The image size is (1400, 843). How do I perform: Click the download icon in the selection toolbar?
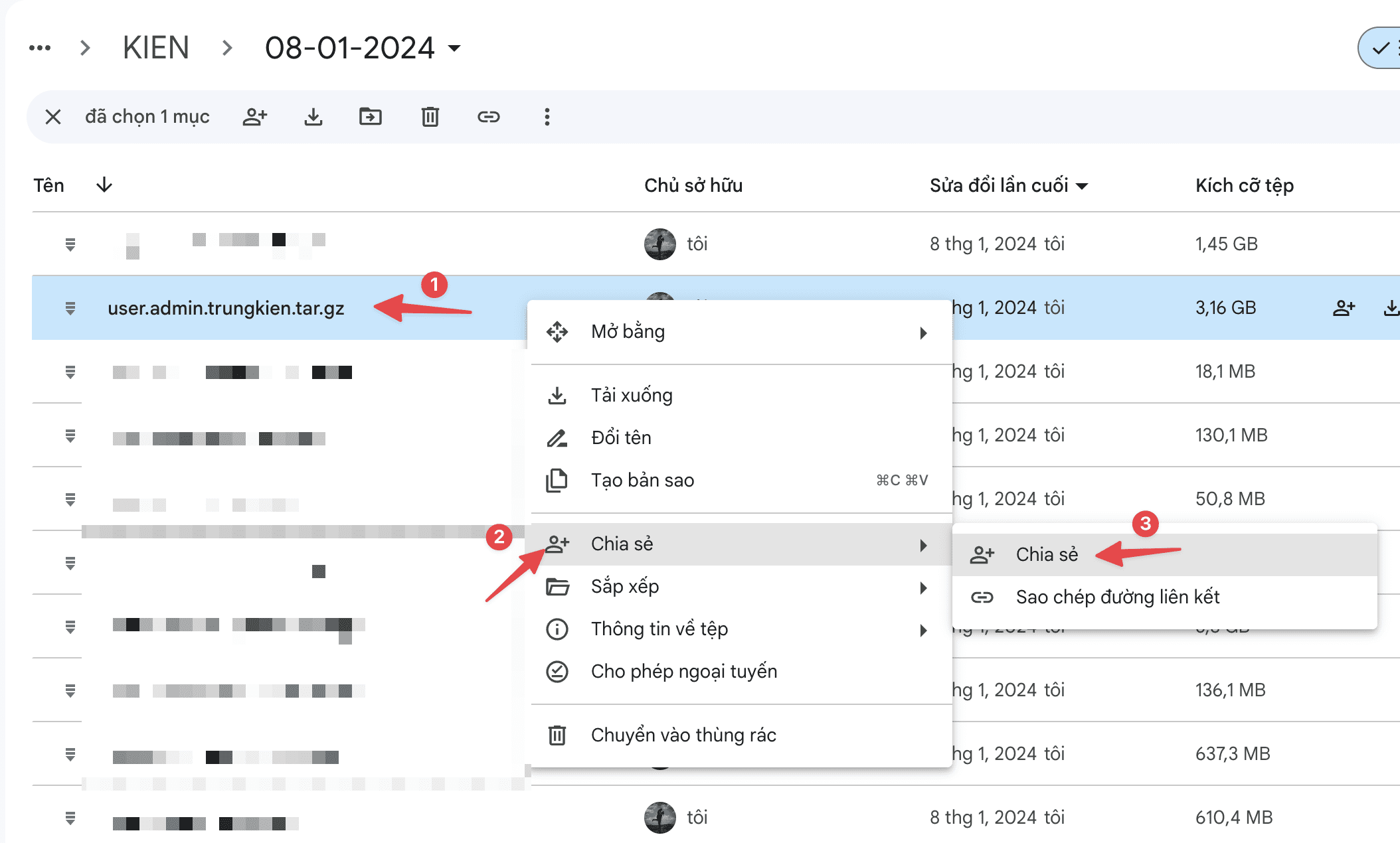313,117
